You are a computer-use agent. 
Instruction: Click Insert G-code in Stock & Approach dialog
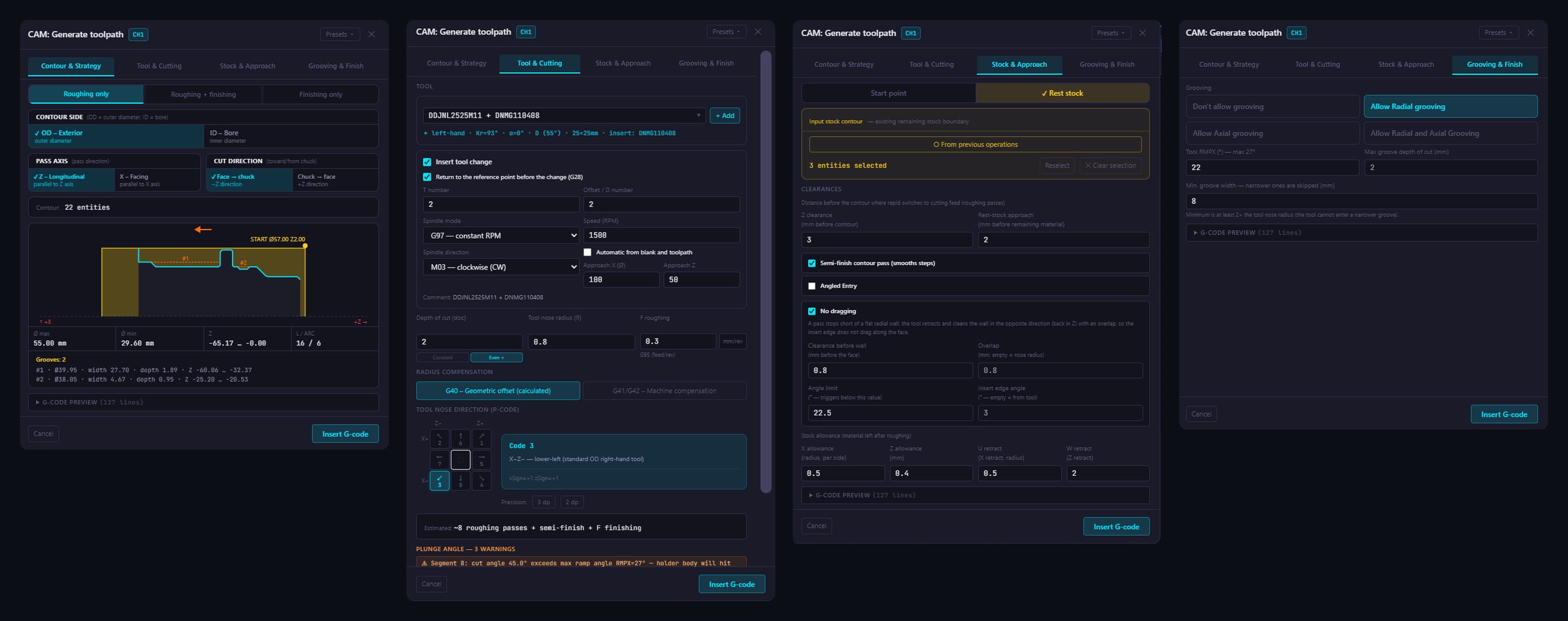click(1116, 527)
